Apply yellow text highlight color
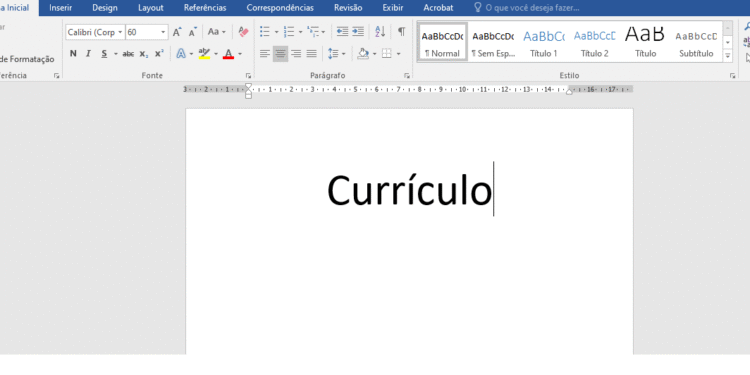The image size is (750, 375). pos(204,54)
